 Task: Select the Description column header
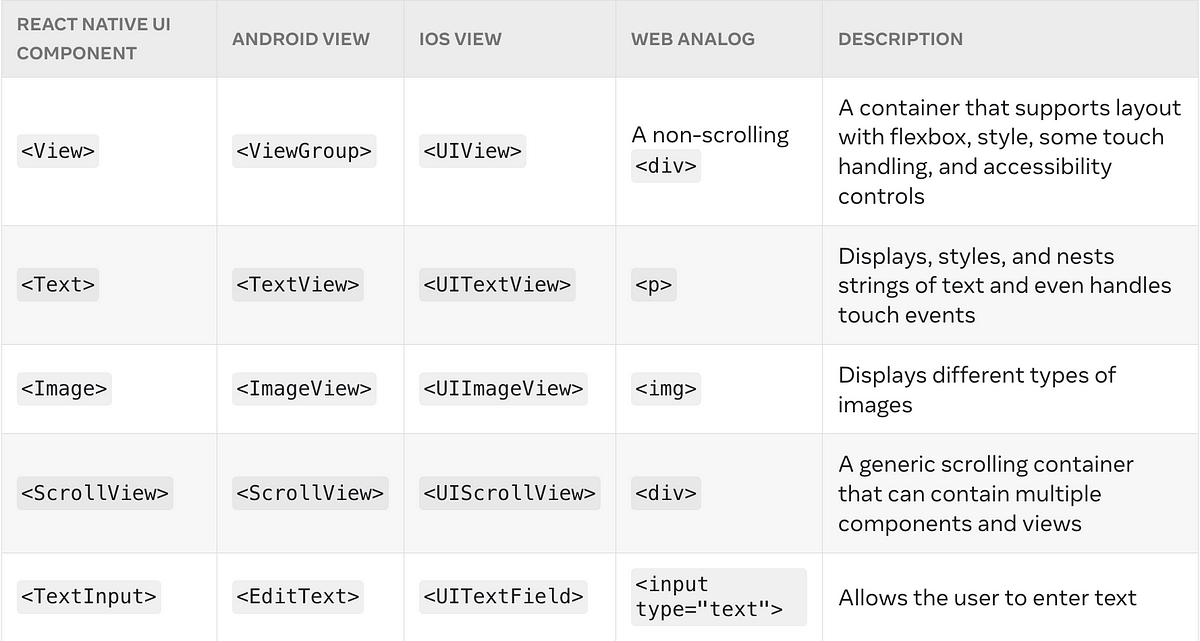pos(901,39)
